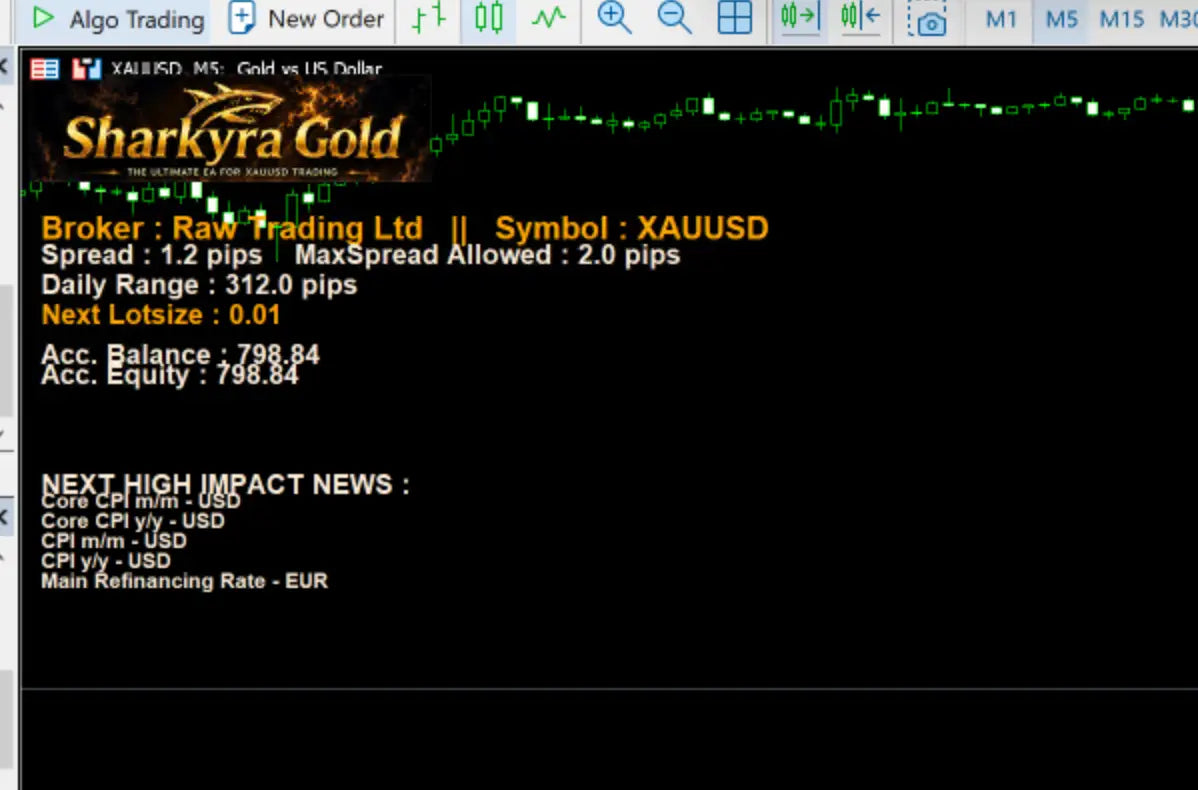Click the Spread : 1.2 pips value
Screen dimensions: 1198x790
click(151, 255)
